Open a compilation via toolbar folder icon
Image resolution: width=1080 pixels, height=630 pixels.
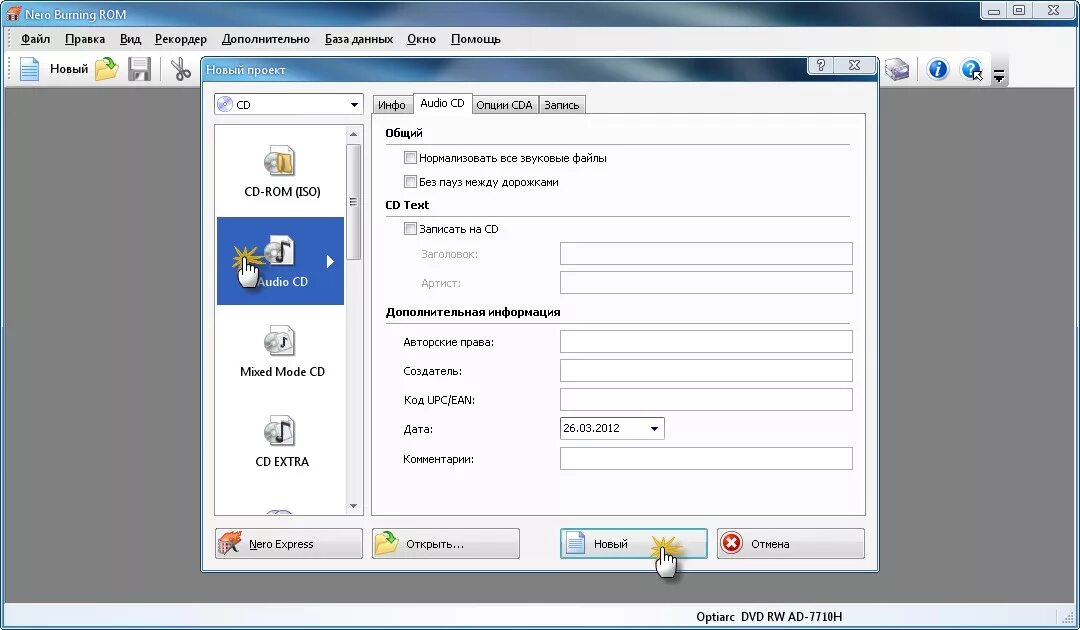point(107,69)
